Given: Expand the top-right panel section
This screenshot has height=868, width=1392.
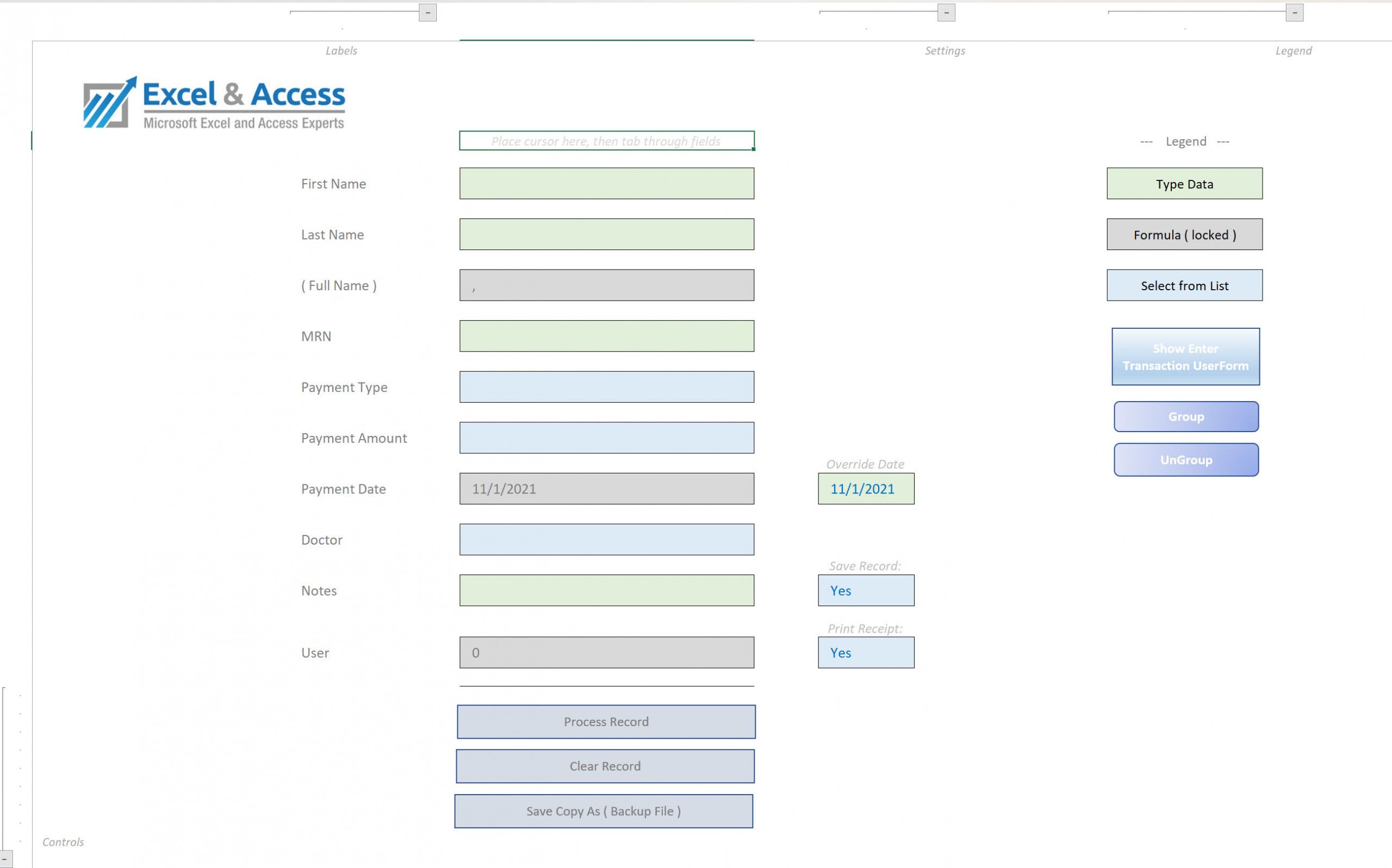Looking at the screenshot, I should pyautogui.click(x=1295, y=11).
